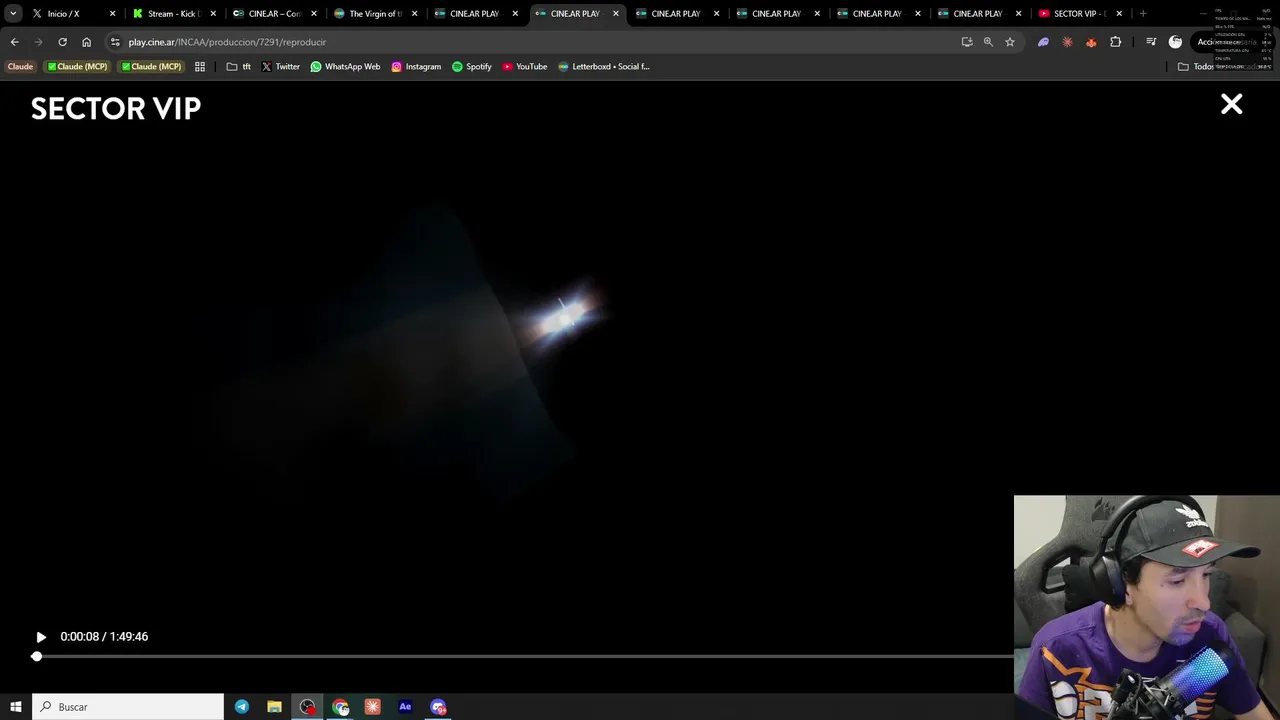Open the Claude app from taskbar
This screenshot has height=720, width=1280.
[x=372, y=707]
